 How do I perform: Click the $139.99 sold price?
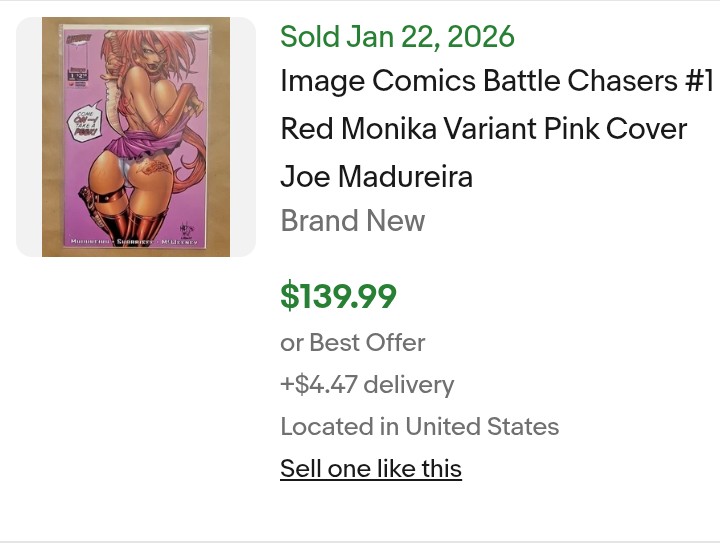338,297
